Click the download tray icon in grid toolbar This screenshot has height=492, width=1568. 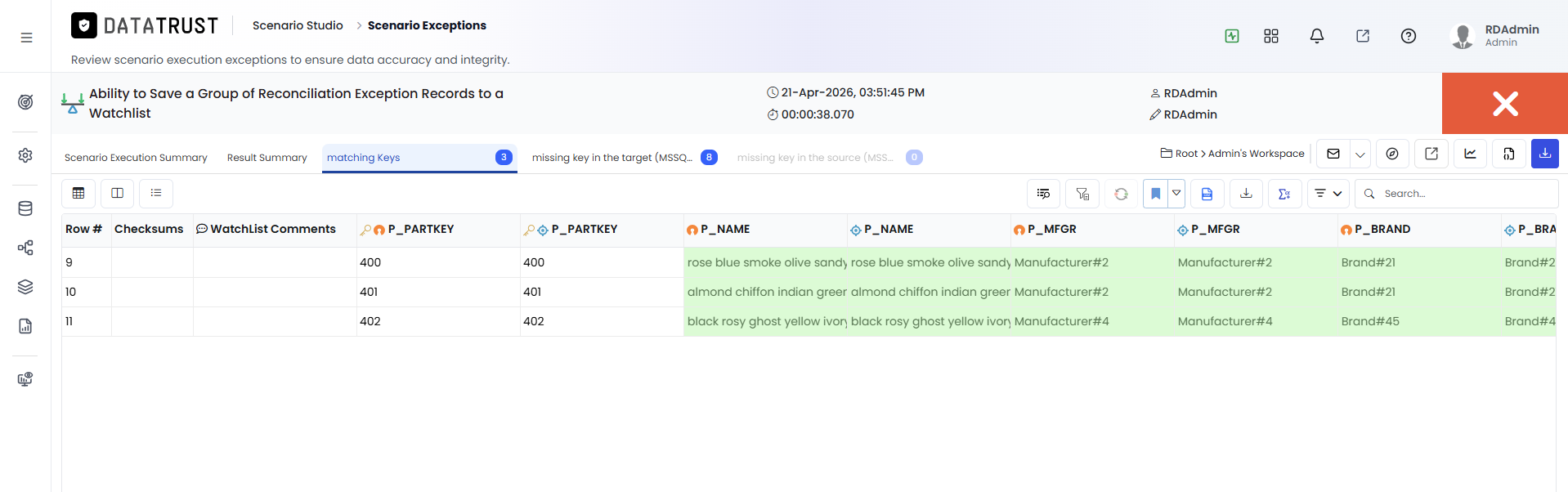1246,194
